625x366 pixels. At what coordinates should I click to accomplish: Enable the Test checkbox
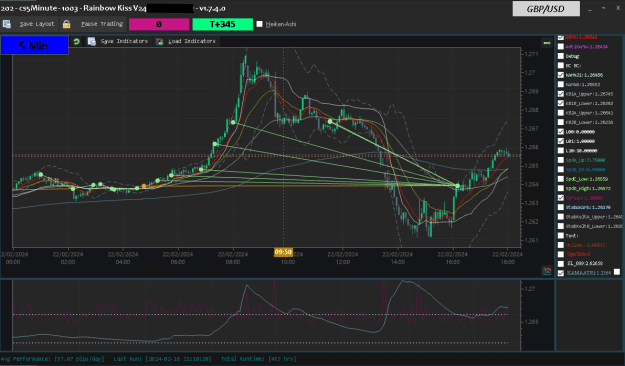(561, 236)
